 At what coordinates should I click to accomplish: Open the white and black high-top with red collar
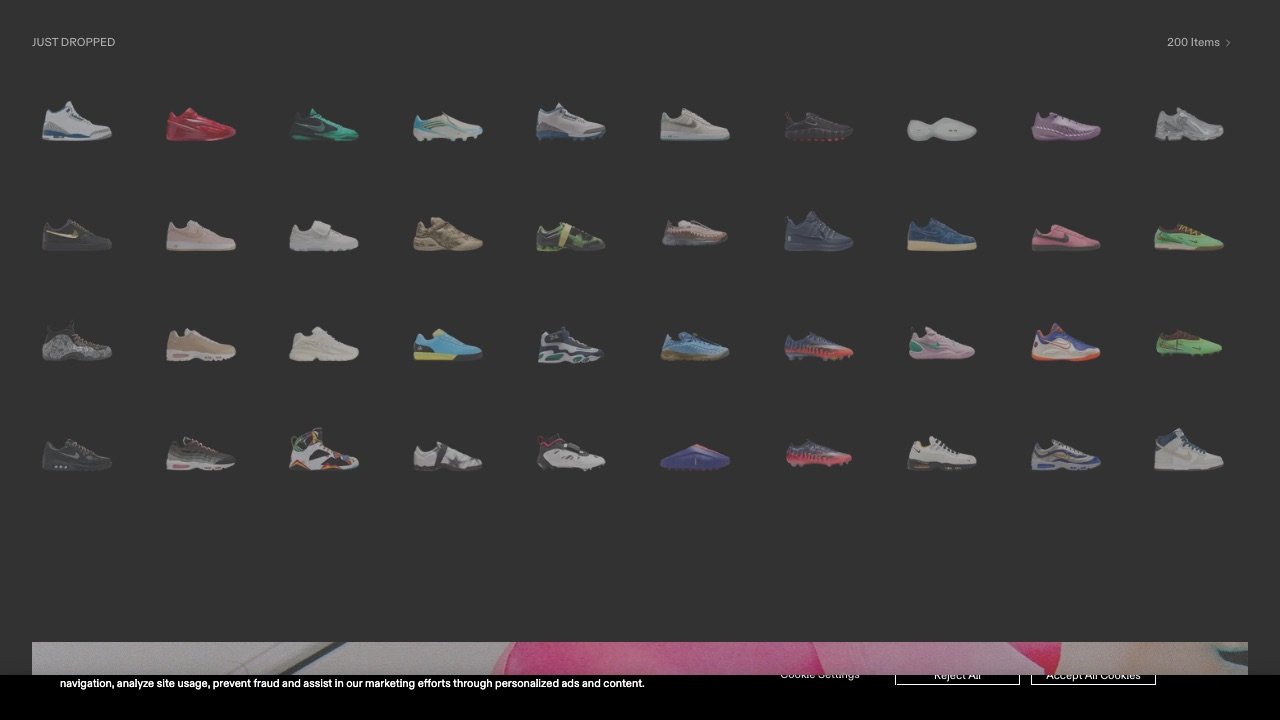[x=571, y=453]
